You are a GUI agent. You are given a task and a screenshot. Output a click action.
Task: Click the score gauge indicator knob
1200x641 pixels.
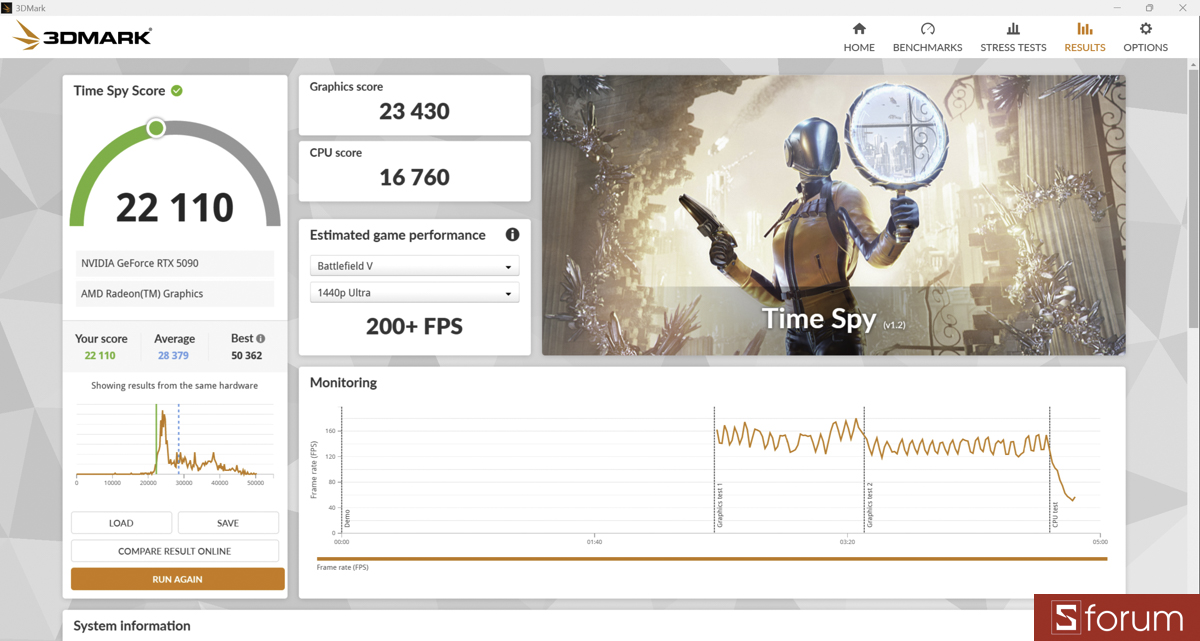pyautogui.click(x=155, y=128)
